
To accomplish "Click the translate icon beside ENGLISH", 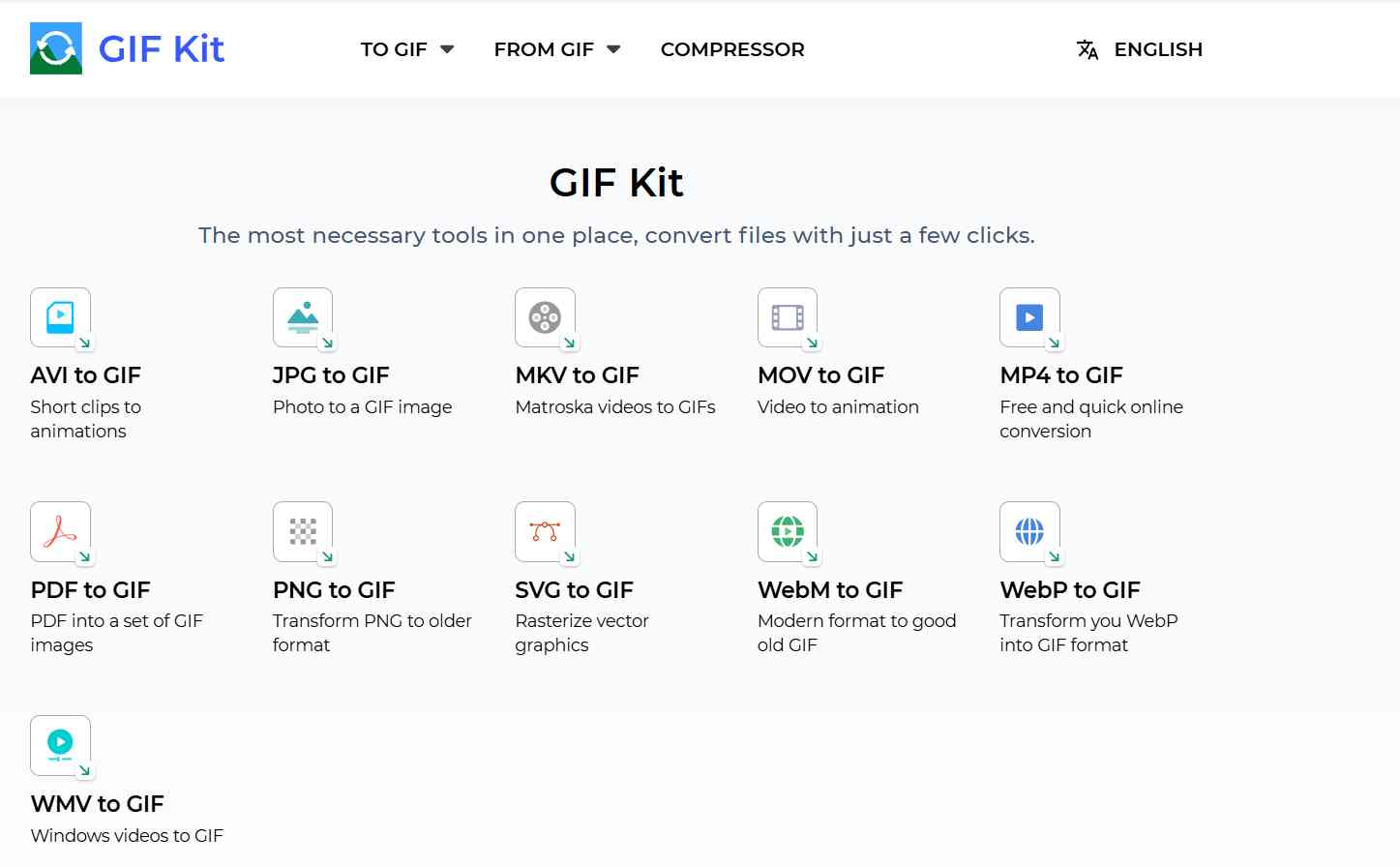I will coord(1087,49).
